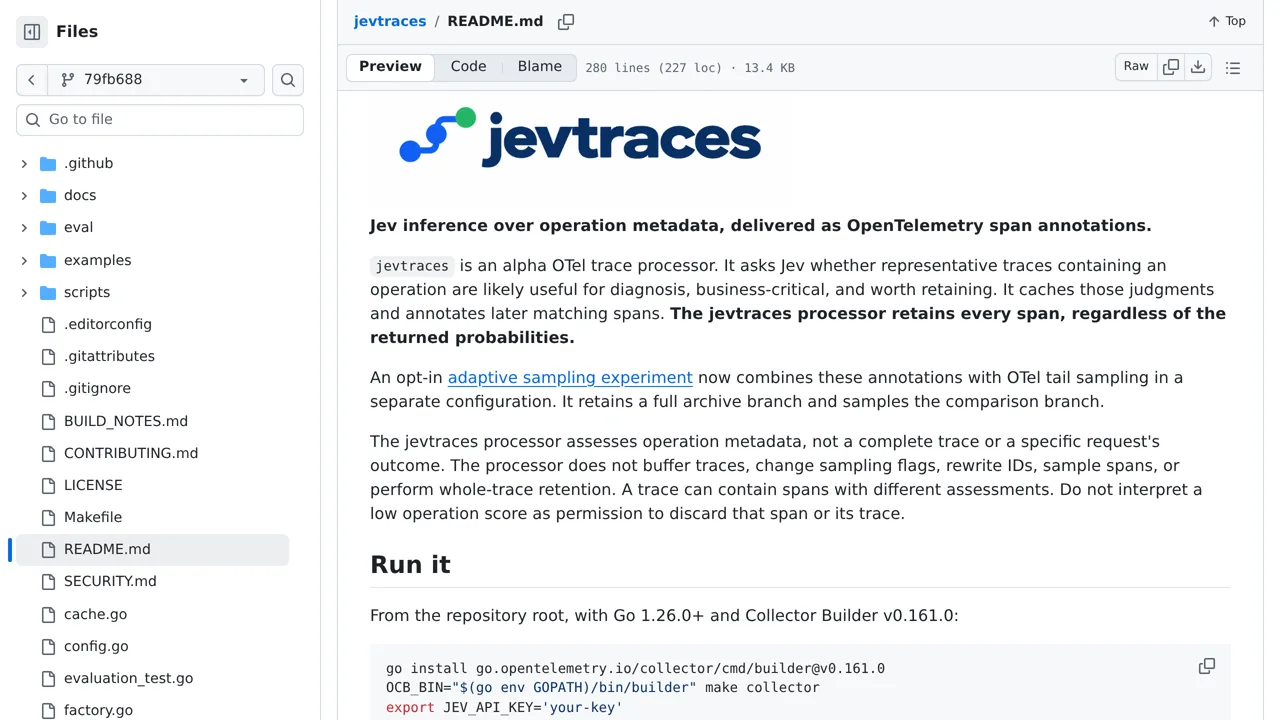1280x720 pixels.
Task: Switch to the Blame tab
Action: pos(539,67)
